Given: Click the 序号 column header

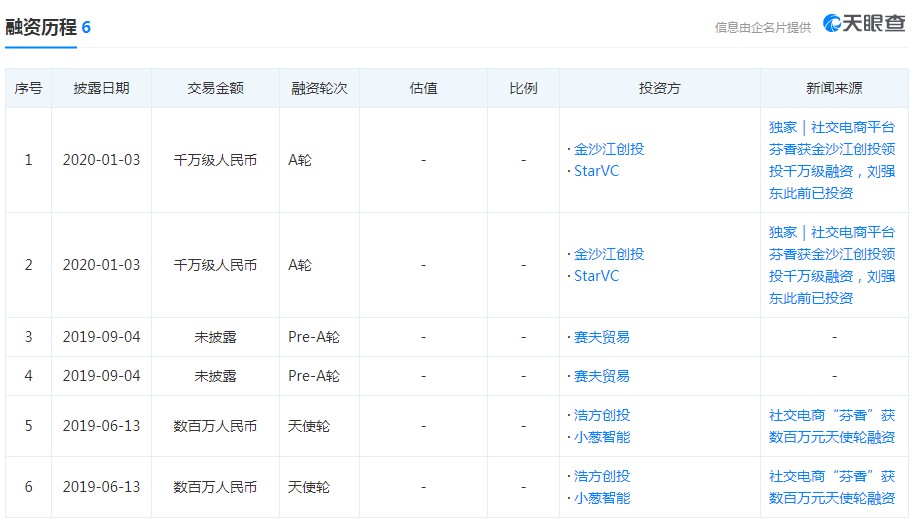Looking at the screenshot, I should click(28, 88).
